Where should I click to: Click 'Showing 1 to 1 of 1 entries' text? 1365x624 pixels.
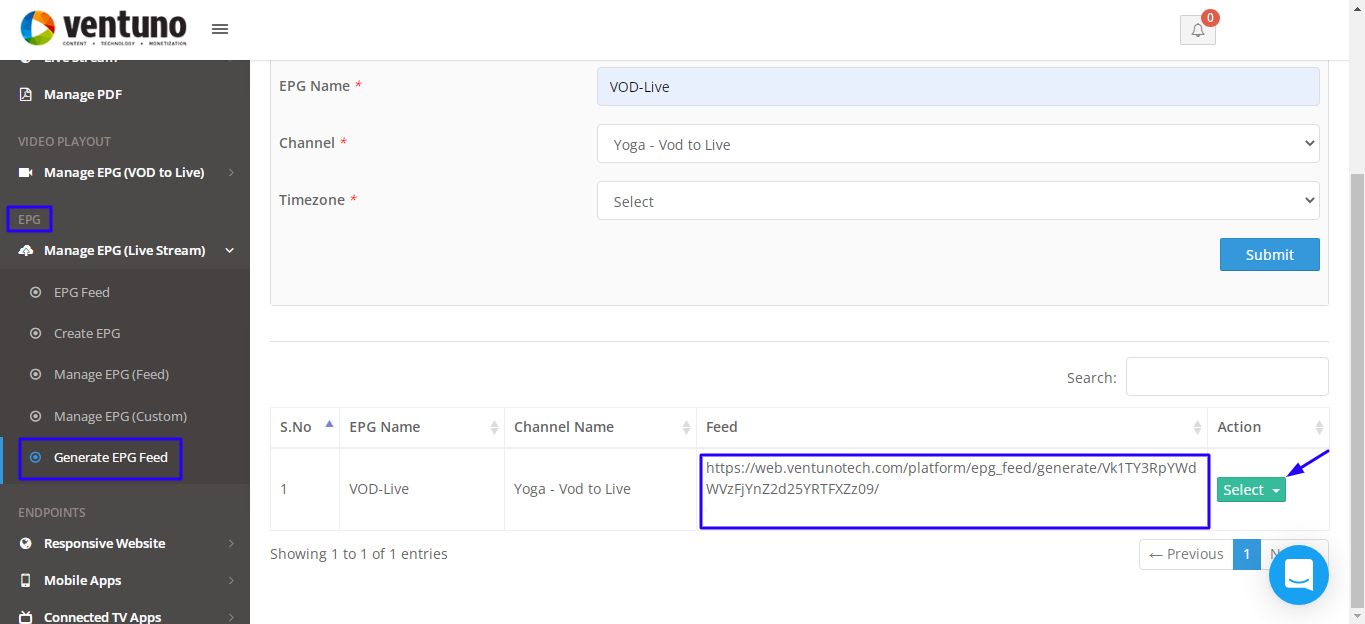[x=359, y=554]
